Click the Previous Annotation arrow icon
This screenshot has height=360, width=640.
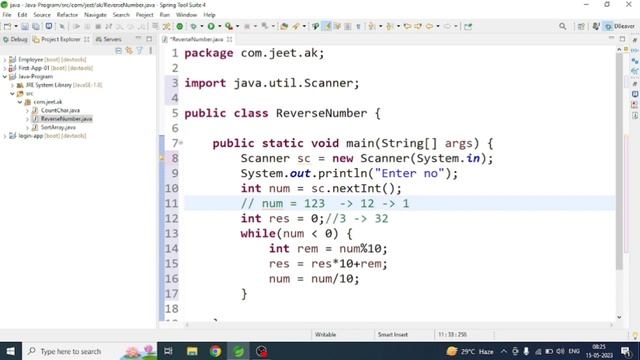(390, 27)
